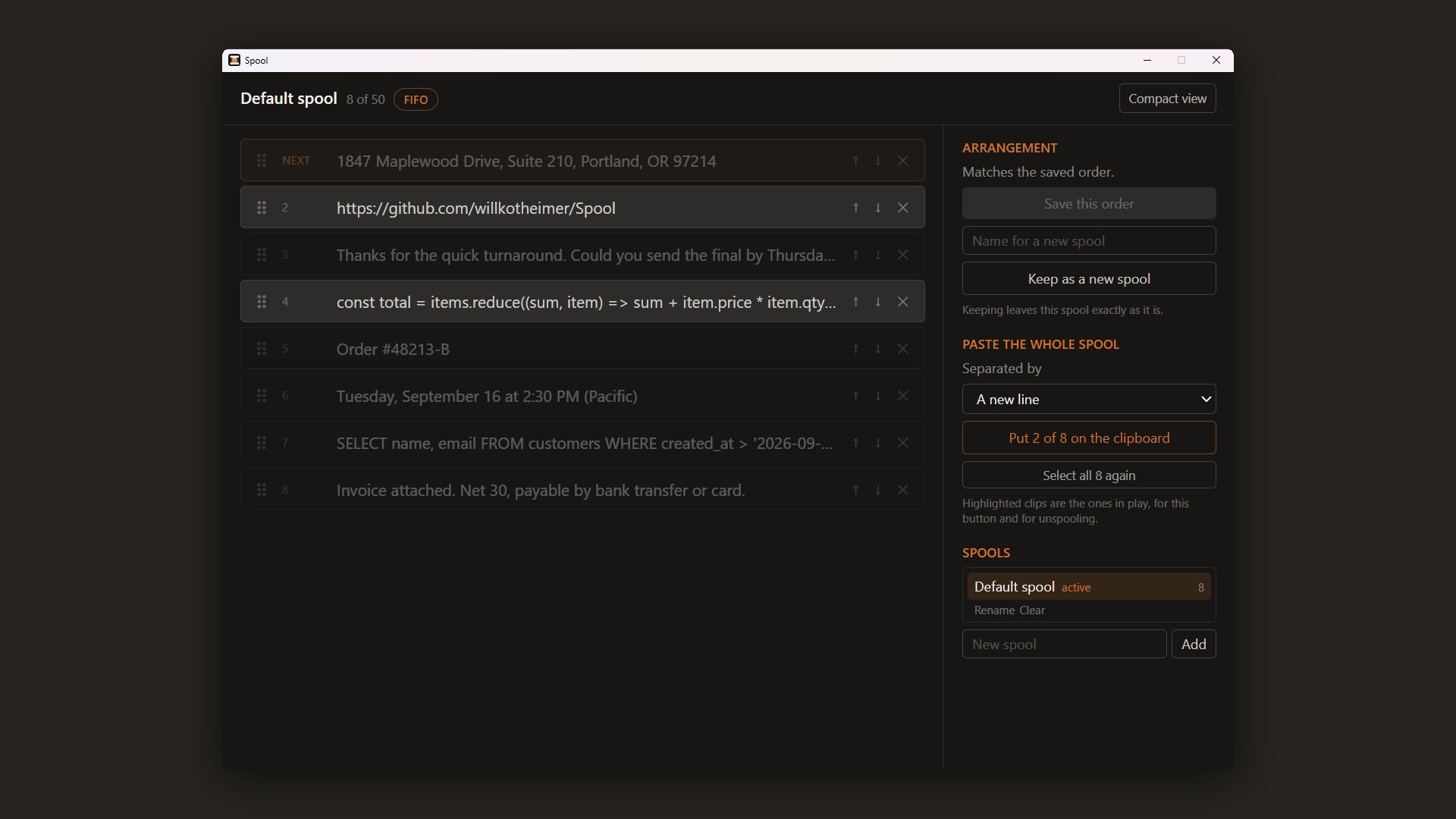Move the GitHub URL clip down
Screen dimensions: 1456x819
878,208
